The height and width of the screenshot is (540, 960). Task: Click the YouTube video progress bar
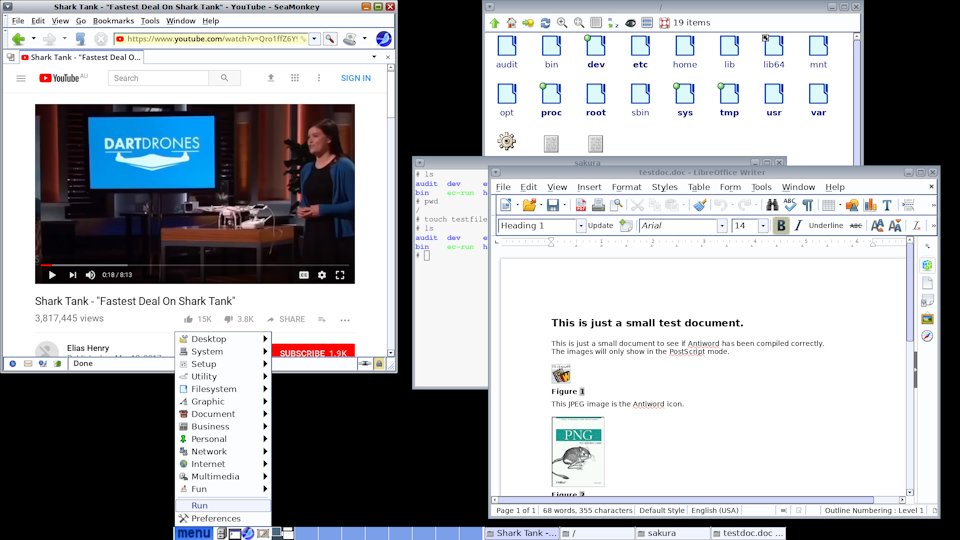click(195, 265)
